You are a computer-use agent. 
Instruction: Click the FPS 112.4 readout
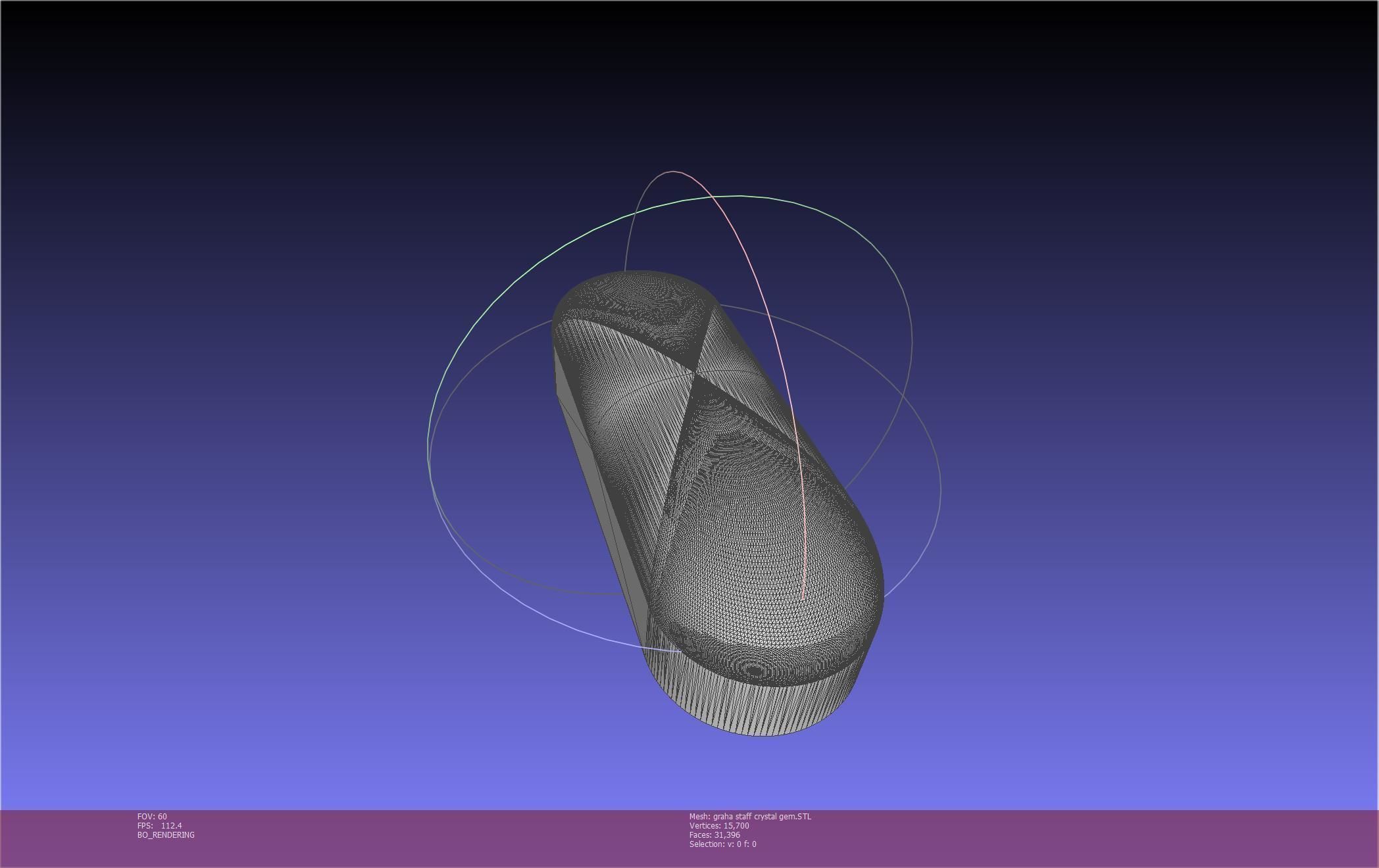pos(160,826)
